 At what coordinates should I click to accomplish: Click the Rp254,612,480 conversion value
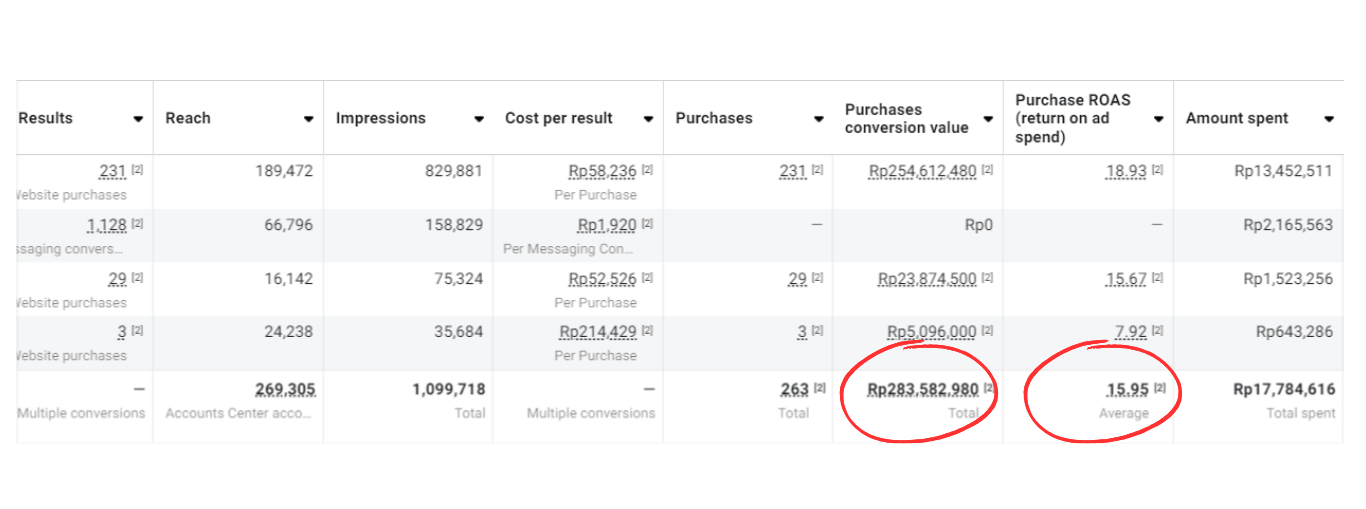coord(922,171)
